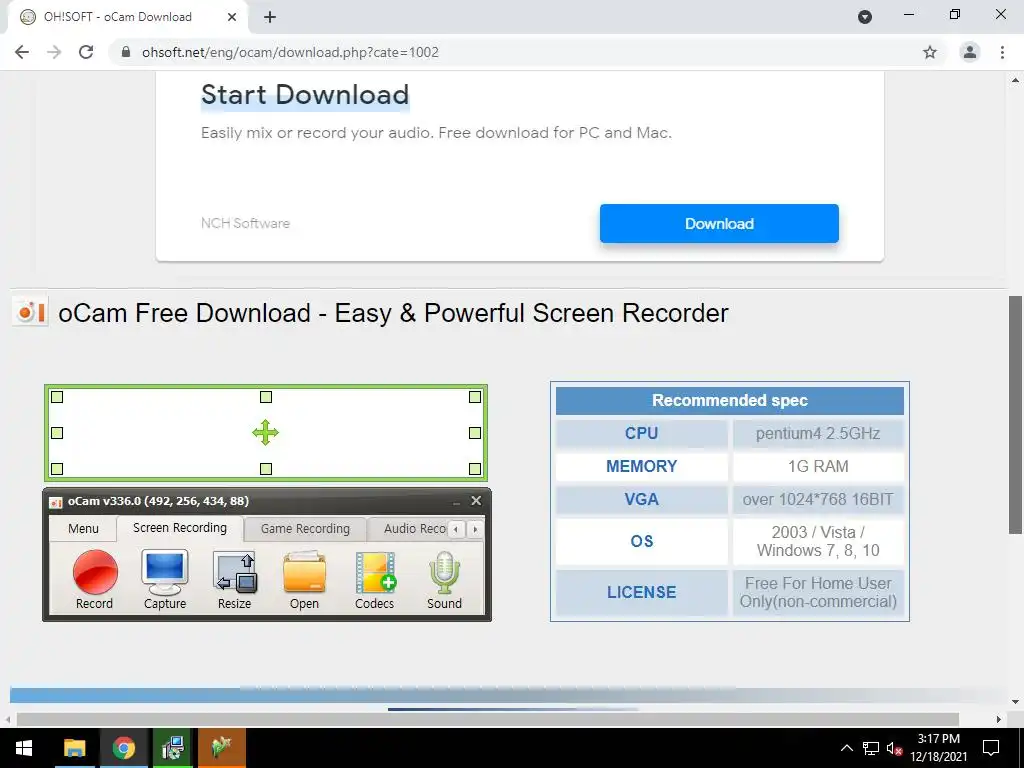Click the oCam Codecs icon
This screenshot has height=768, width=1024.
pyautogui.click(x=375, y=572)
